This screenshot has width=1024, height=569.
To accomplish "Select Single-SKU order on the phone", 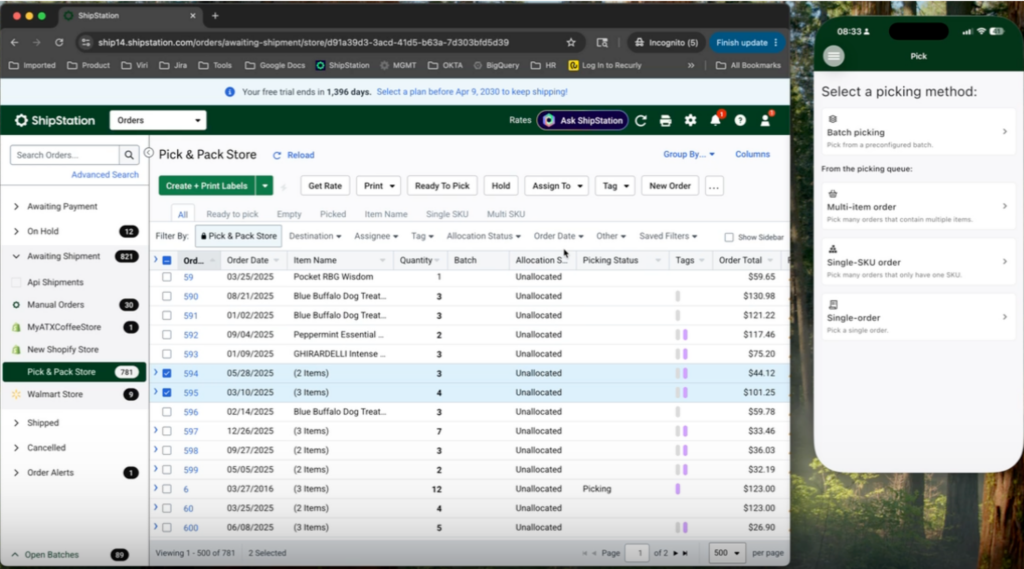I will click(918, 261).
